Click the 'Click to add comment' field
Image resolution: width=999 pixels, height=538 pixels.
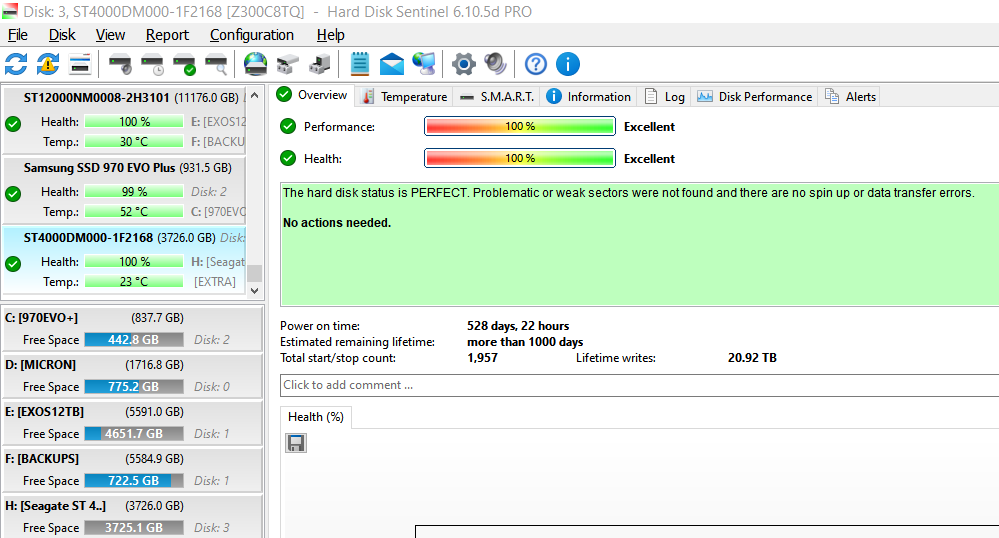point(640,385)
